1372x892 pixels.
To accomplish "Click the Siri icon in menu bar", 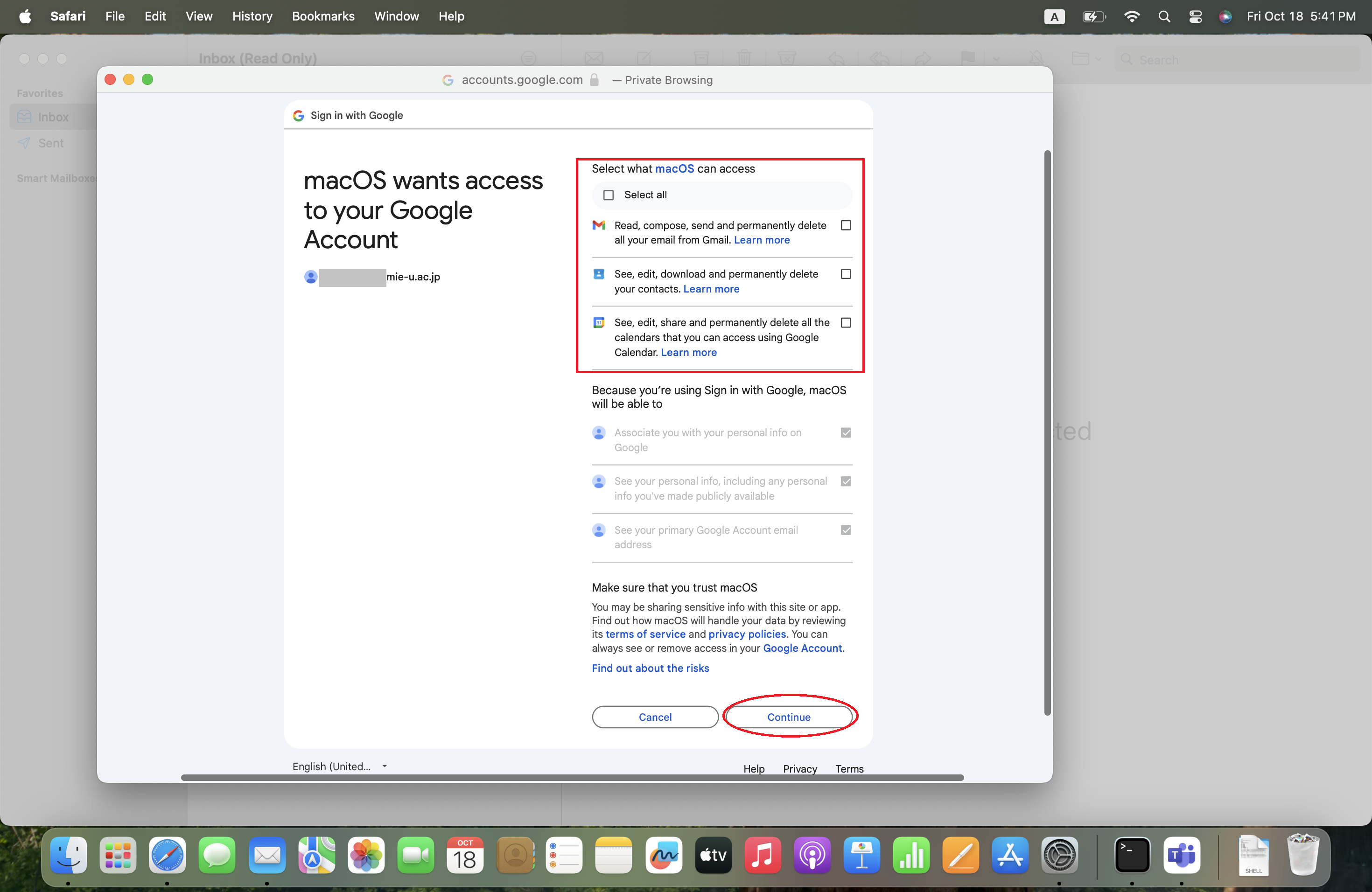I will click(x=1225, y=16).
